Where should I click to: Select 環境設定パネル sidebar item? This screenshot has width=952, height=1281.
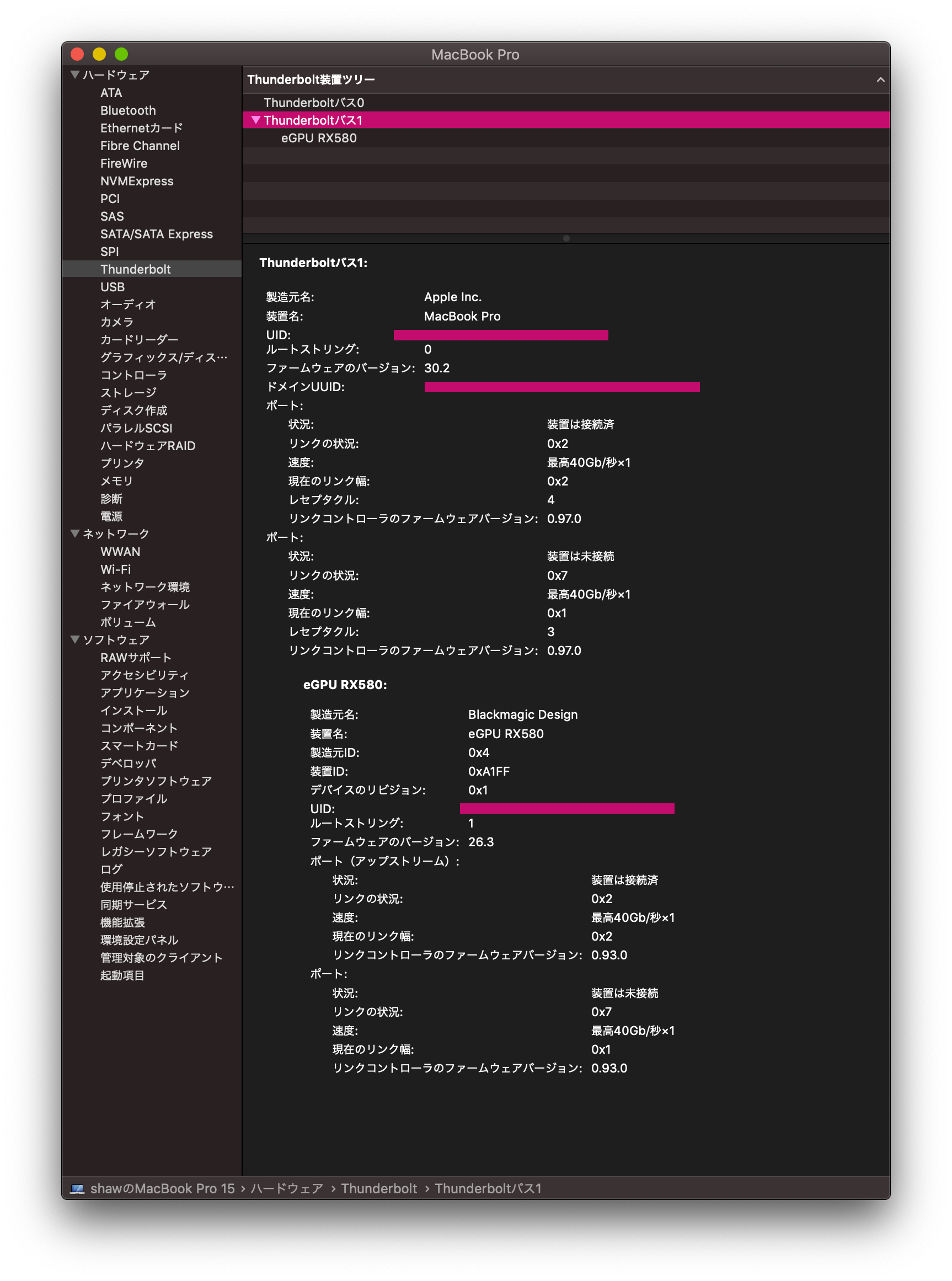tap(139, 940)
